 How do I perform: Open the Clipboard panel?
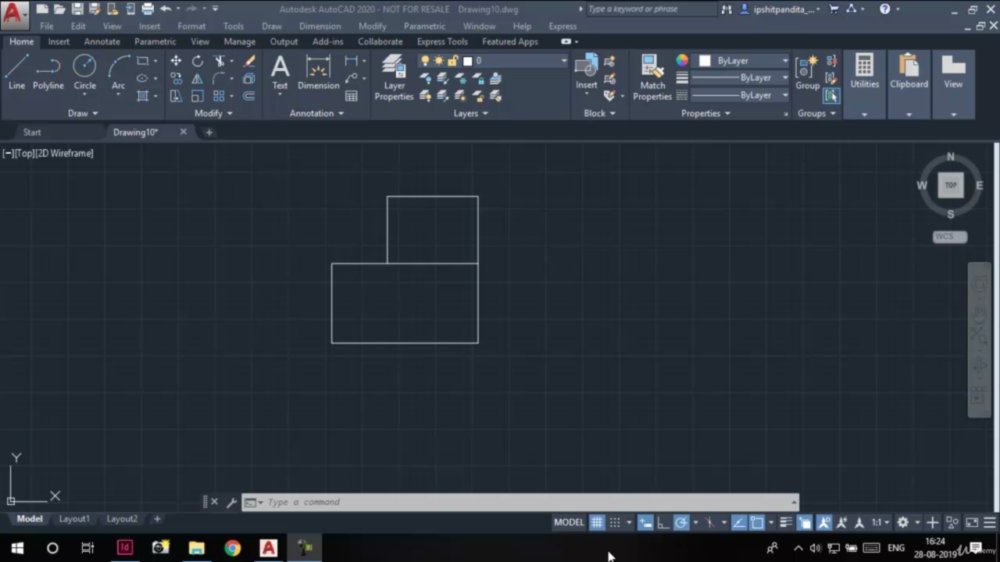[909, 71]
